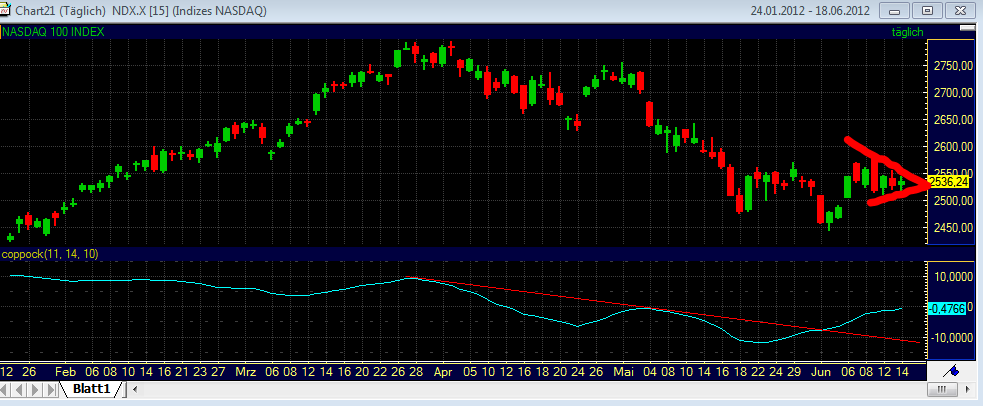The width and height of the screenshot is (983, 406).
Task: Click the sheet tab bar splitter handle
Action: click(x=126, y=390)
